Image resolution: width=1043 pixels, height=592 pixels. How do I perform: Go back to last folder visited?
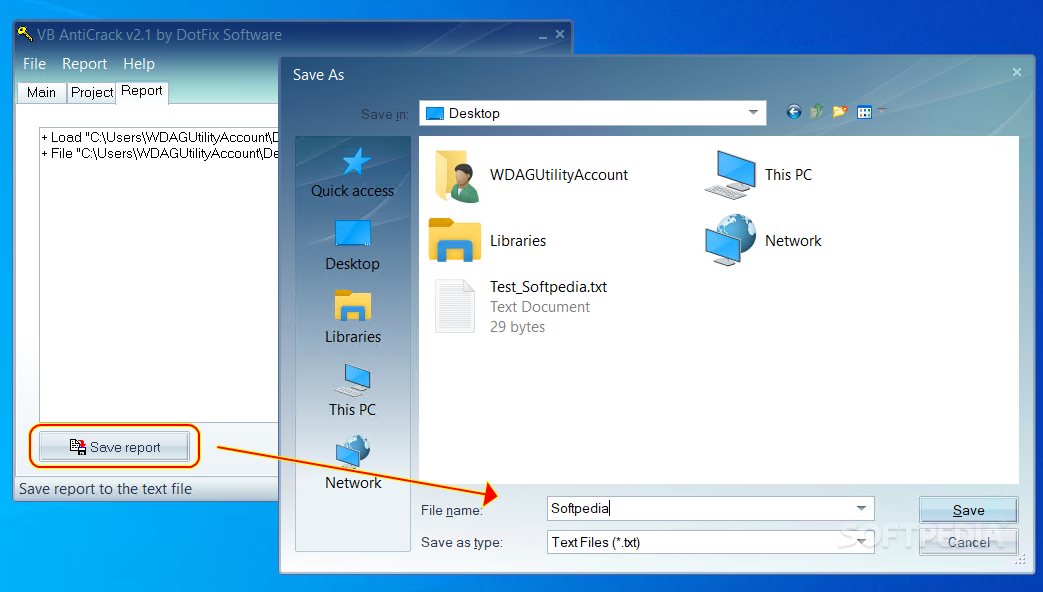[793, 112]
